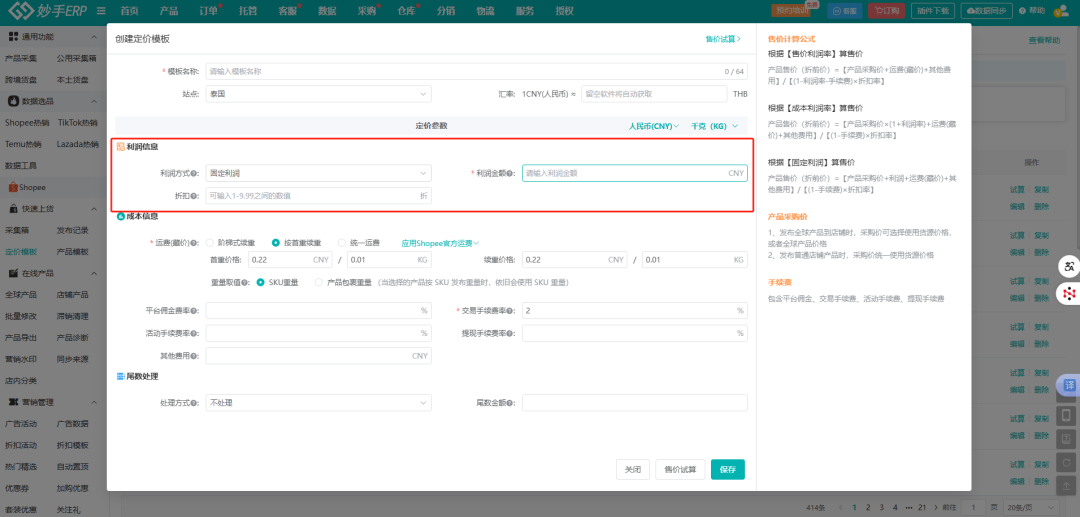The height and width of the screenshot is (517, 1080).
Task: Open 客服 customer service chat
Action: pos(845,10)
